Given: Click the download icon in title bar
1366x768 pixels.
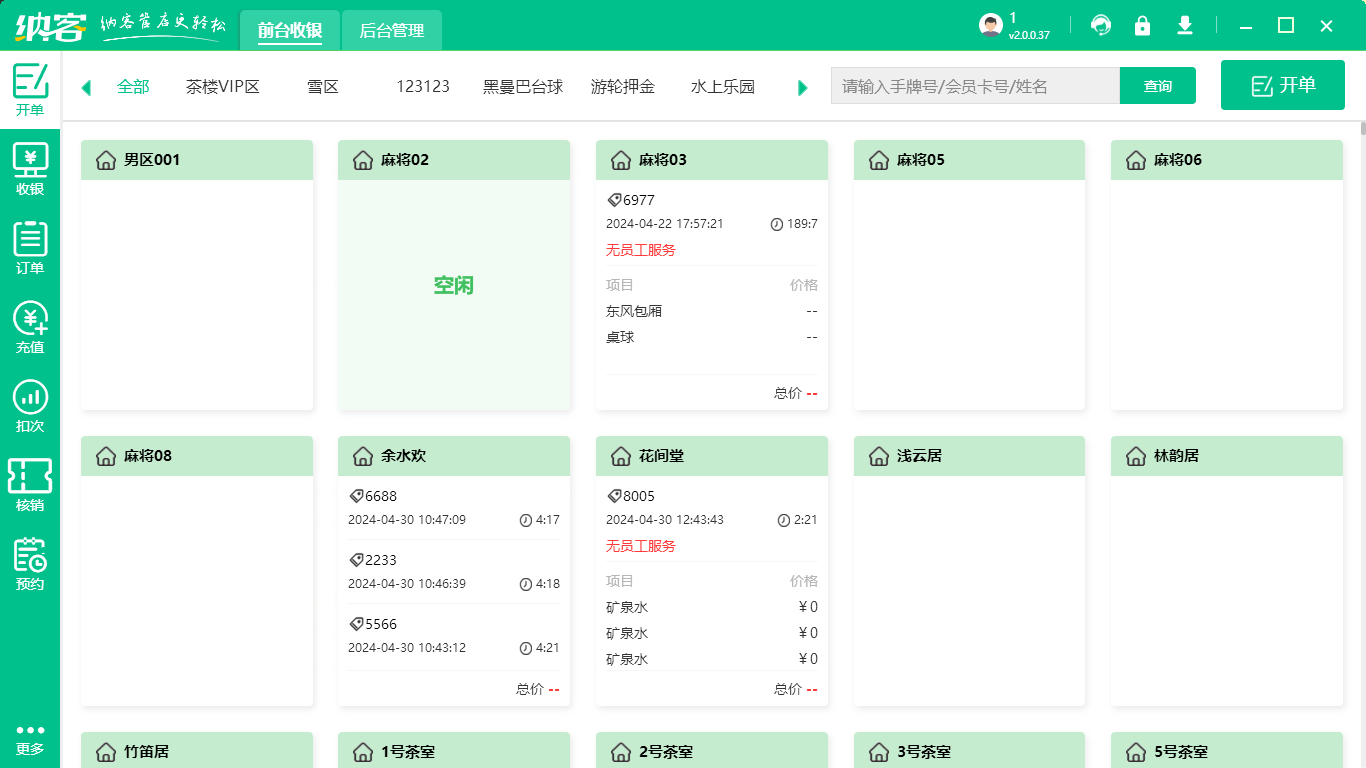Looking at the screenshot, I should (x=1185, y=25).
